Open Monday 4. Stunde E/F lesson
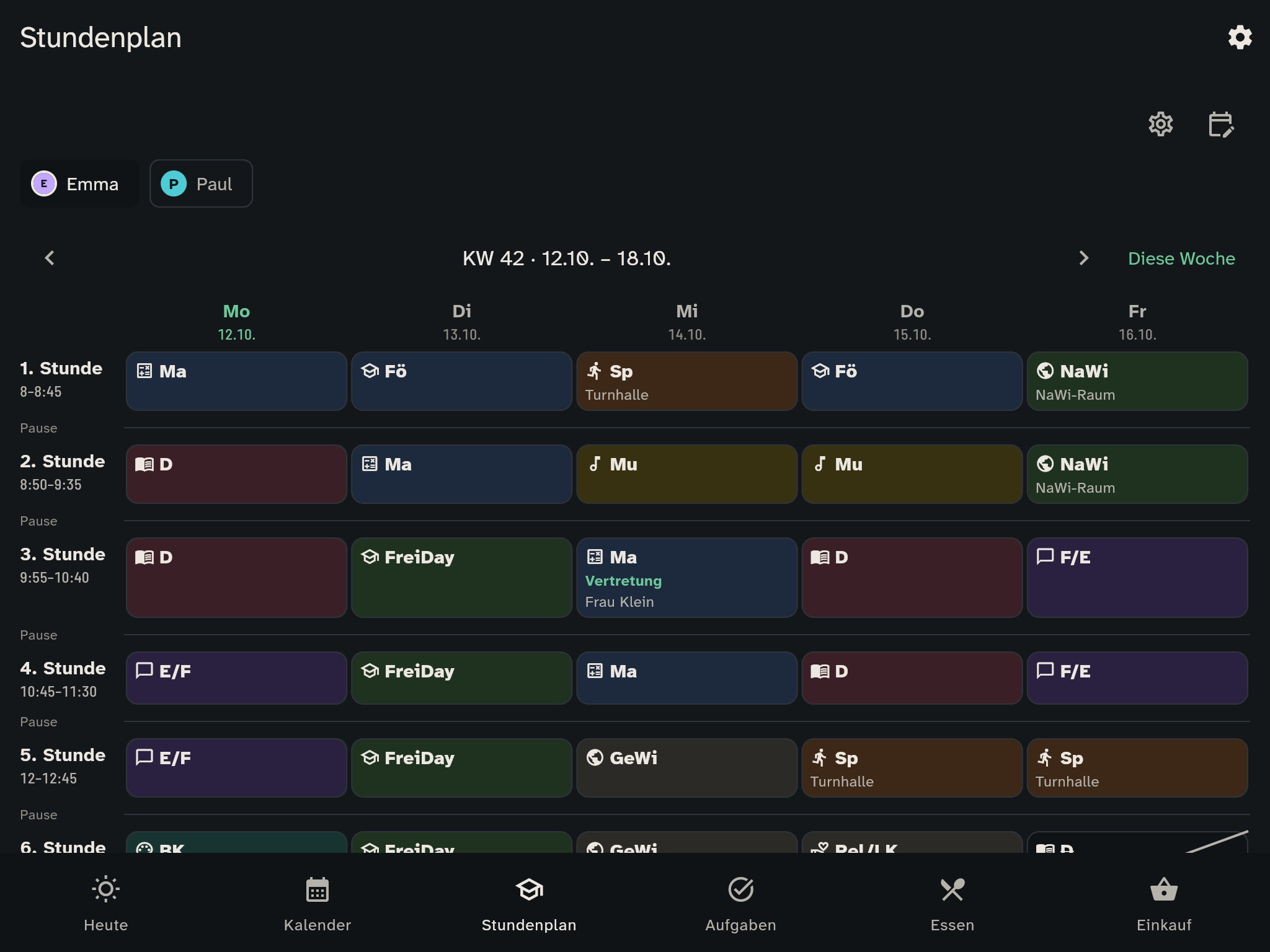This screenshot has height=952, width=1270. pos(236,678)
